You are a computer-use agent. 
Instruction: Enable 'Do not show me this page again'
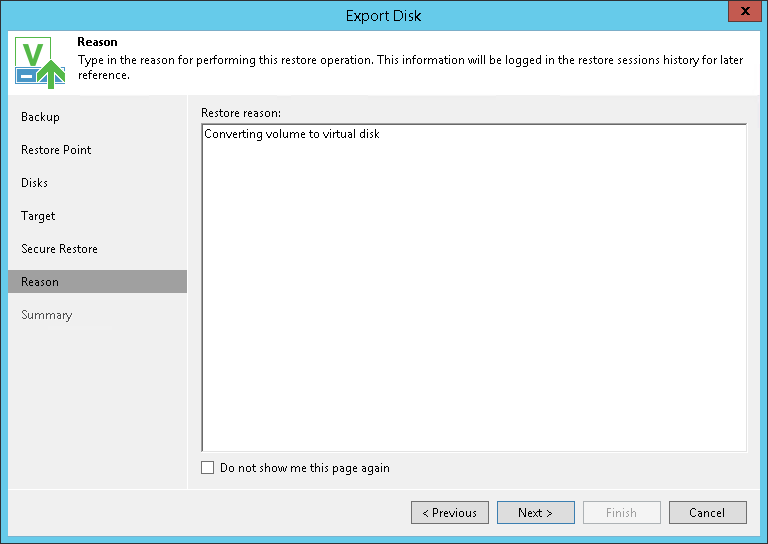(x=208, y=468)
